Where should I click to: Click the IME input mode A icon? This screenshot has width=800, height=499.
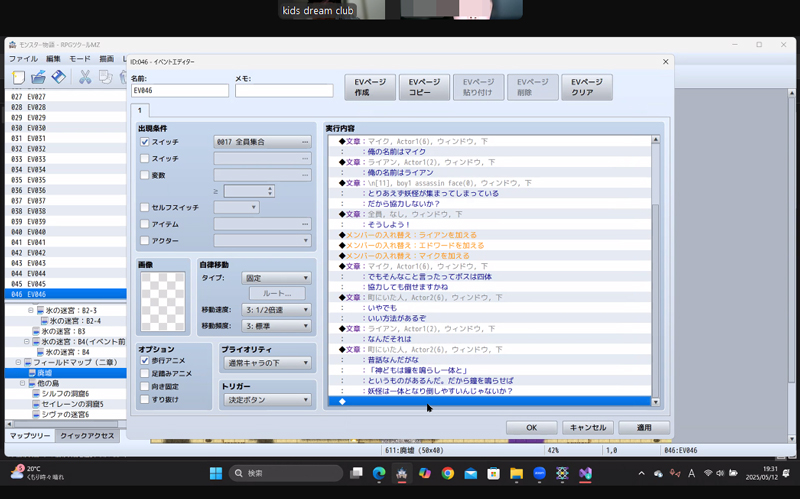[x=691, y=473]
